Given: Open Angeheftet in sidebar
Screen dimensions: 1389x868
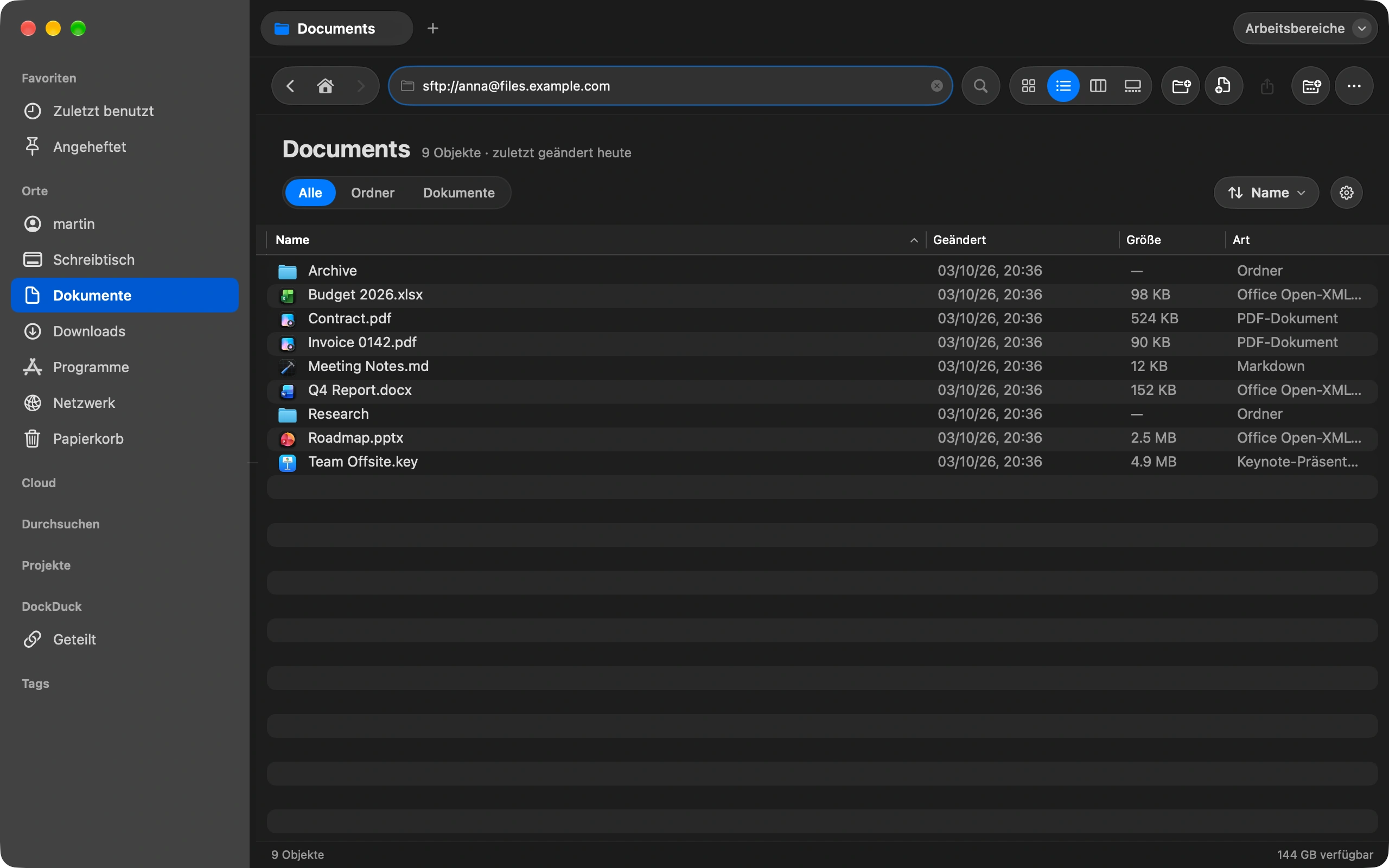Looking at the screenshot, I should (x=125, y=147).
